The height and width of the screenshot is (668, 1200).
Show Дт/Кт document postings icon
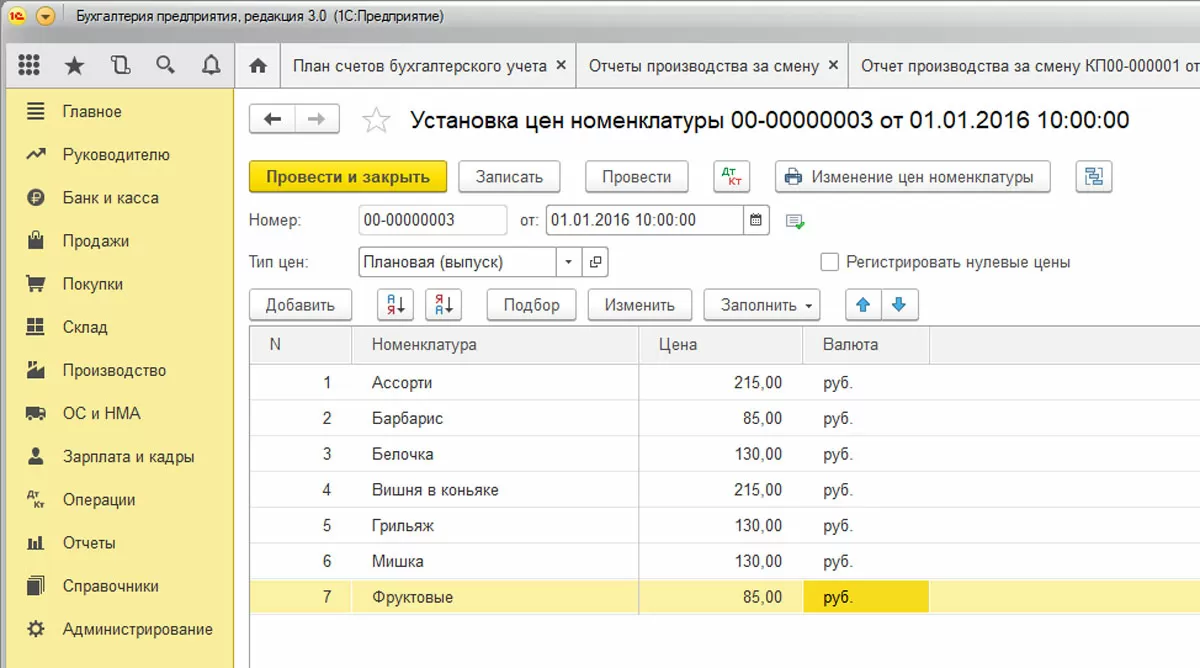pos(731,177)
